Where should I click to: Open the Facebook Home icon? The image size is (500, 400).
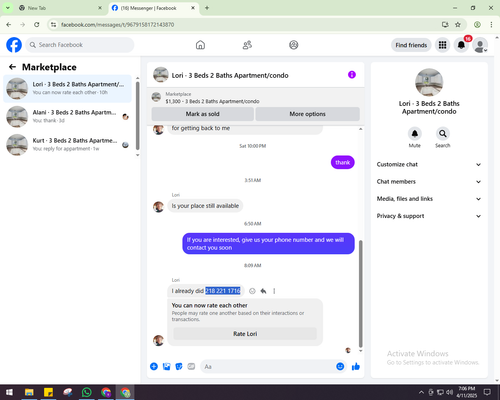[200, 45]
